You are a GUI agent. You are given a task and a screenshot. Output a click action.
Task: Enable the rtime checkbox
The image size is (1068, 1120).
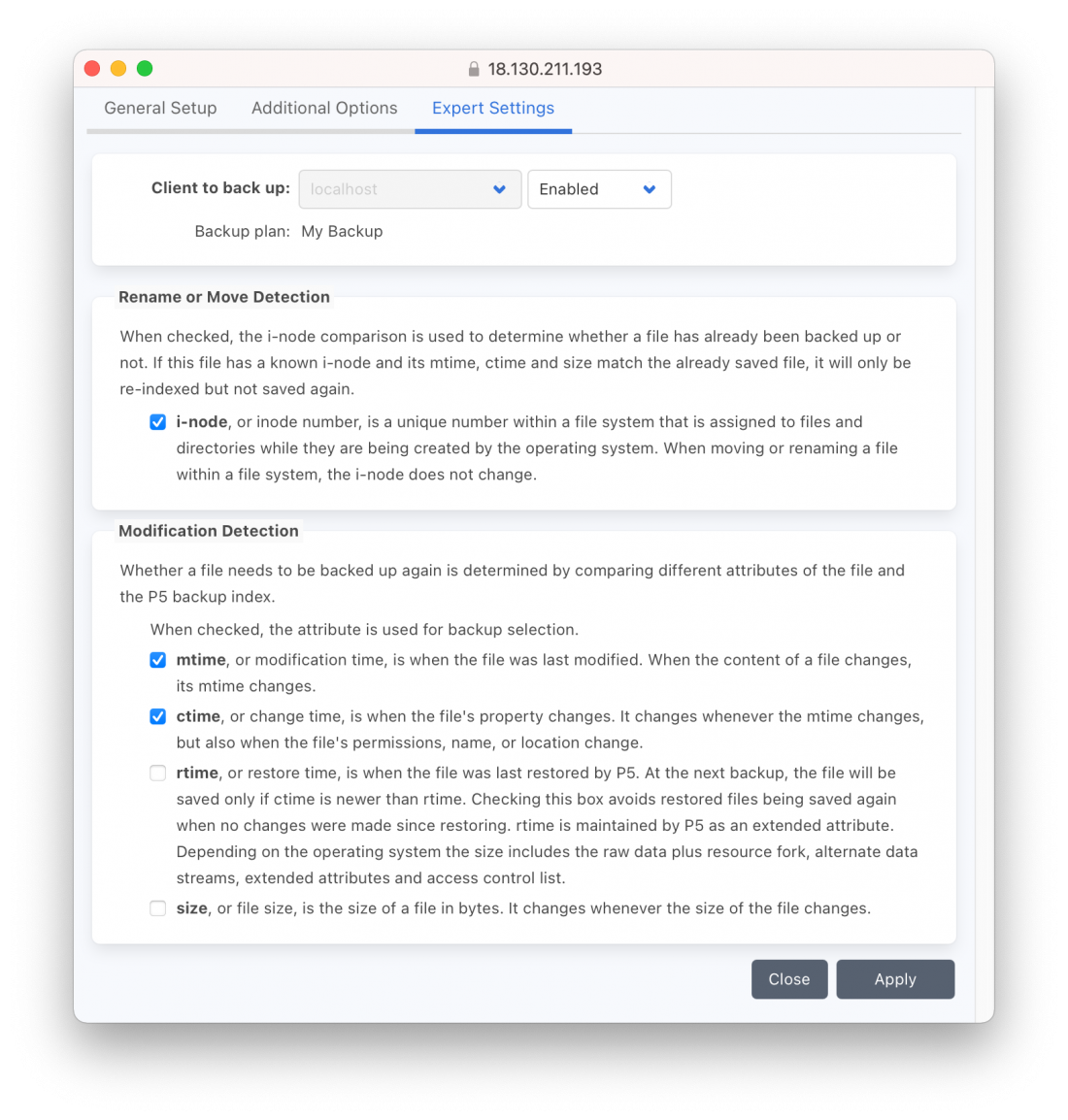pos(158,773)
